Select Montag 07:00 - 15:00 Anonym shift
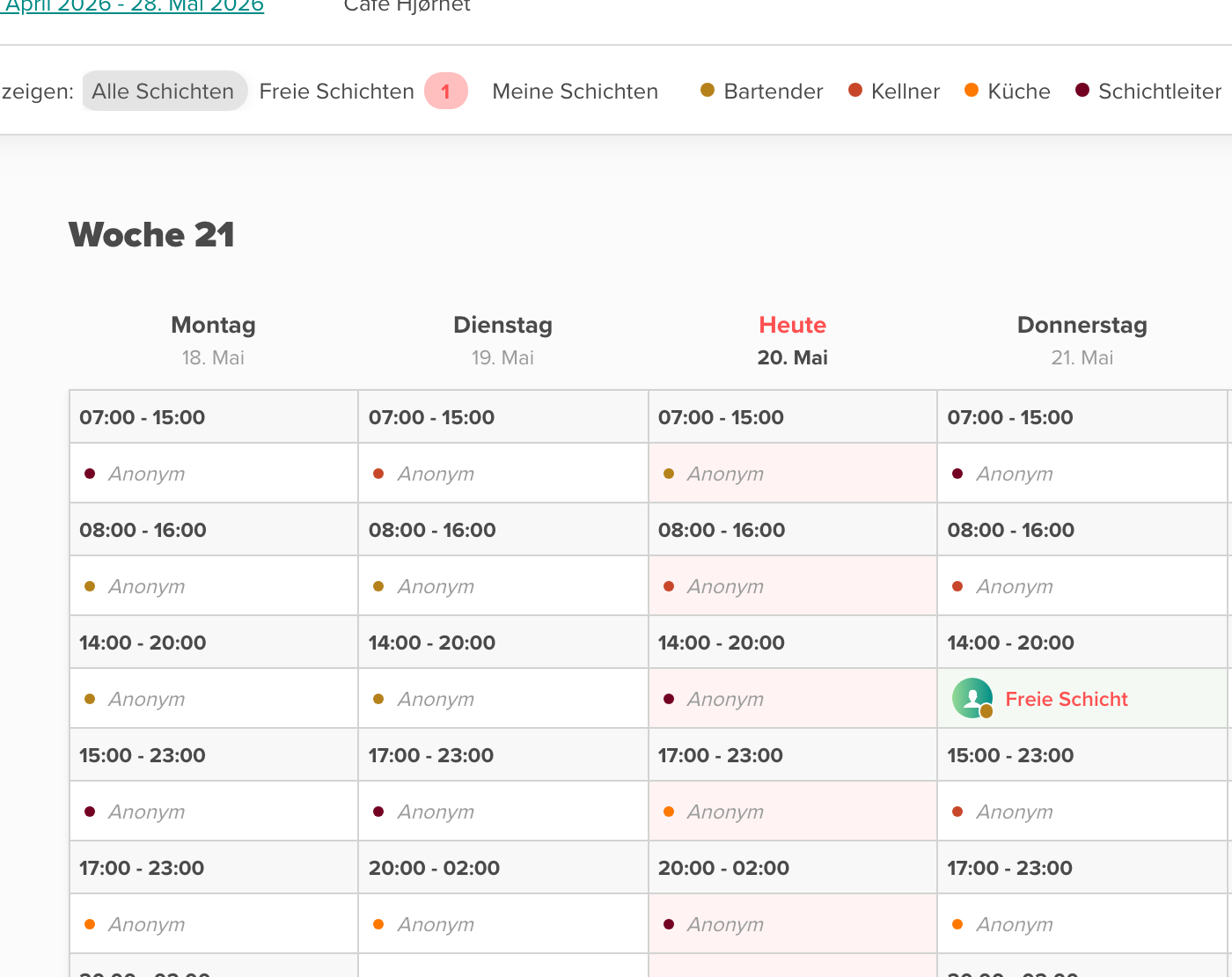Screen dimensions: 1232x977 point(214,474)
